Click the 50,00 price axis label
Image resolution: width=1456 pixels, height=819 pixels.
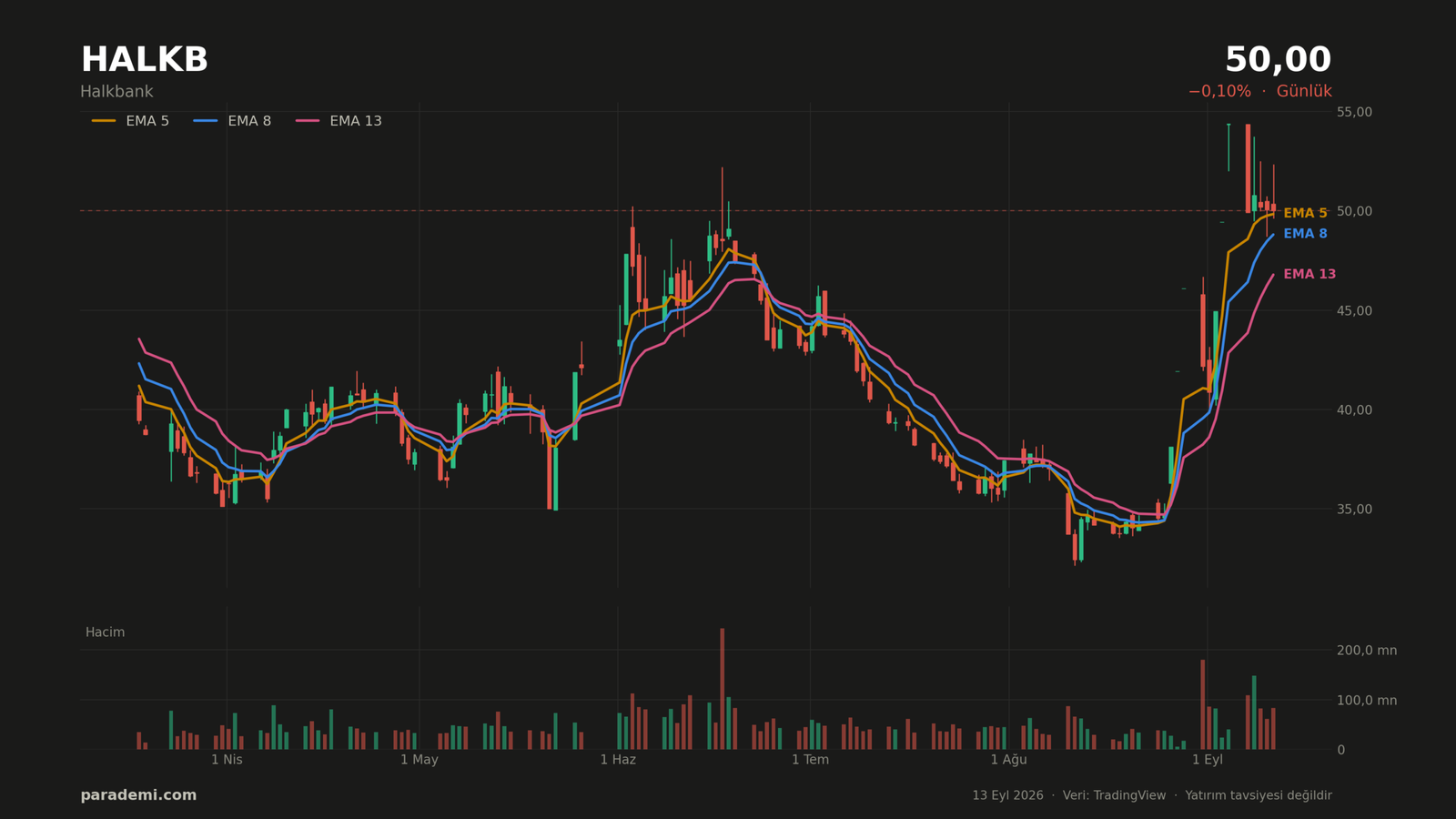point(1354,211)
